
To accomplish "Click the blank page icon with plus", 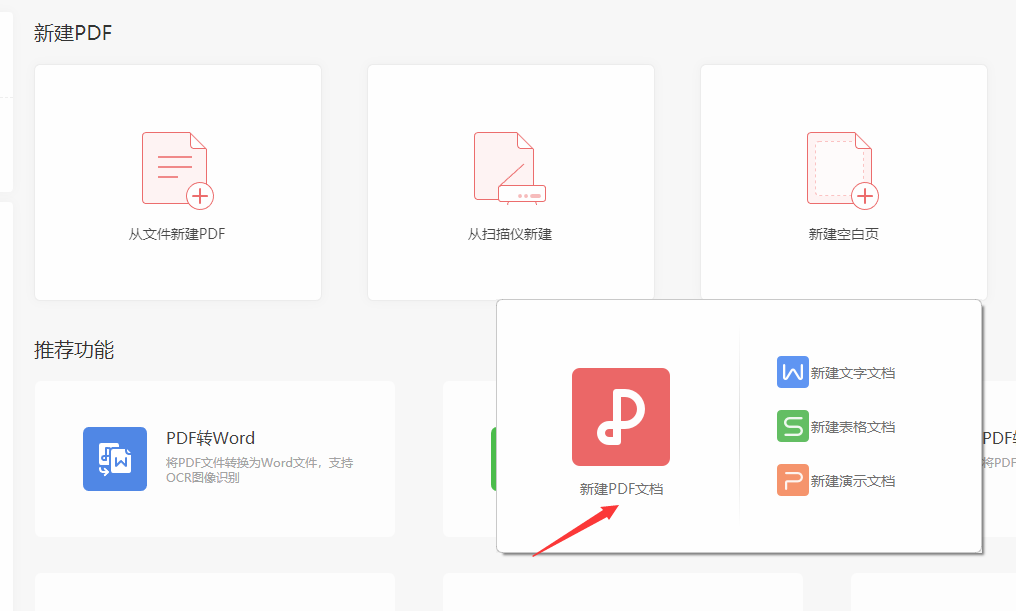I will (842, 170).
